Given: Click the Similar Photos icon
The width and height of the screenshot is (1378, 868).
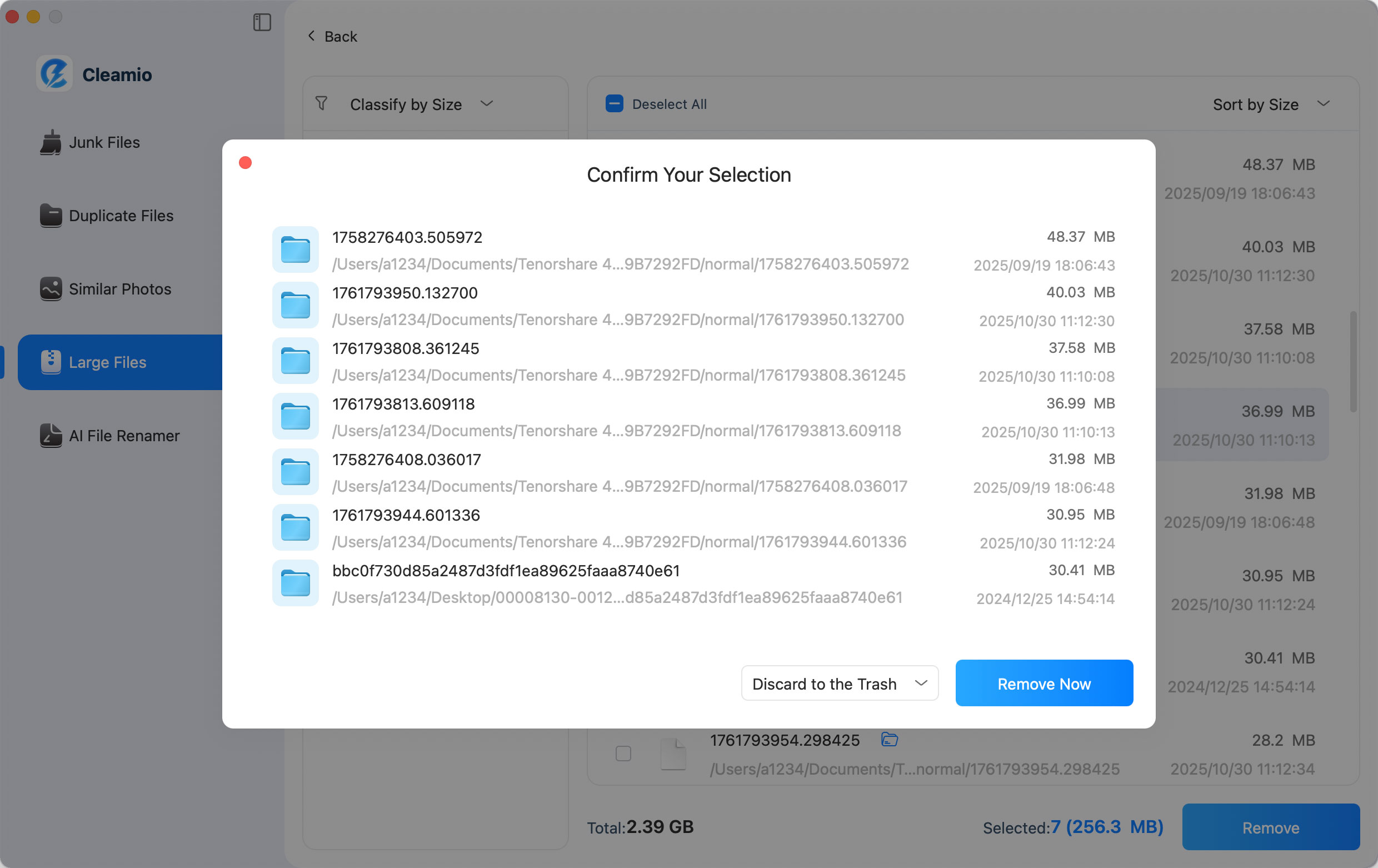Looking at the screenshot, I should point(51,289).
